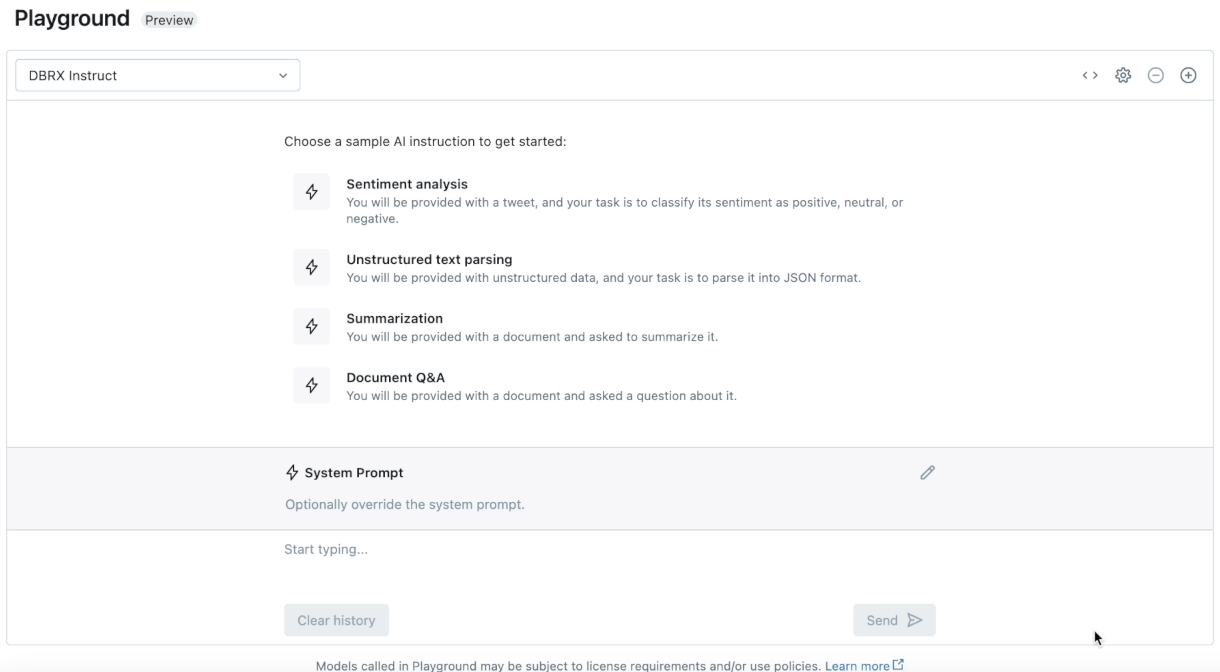The width and height of the screenshot is (1220, 672).
Task: Click the lightning icon beside Unstructured text parsing
Action: pos(311,267)
